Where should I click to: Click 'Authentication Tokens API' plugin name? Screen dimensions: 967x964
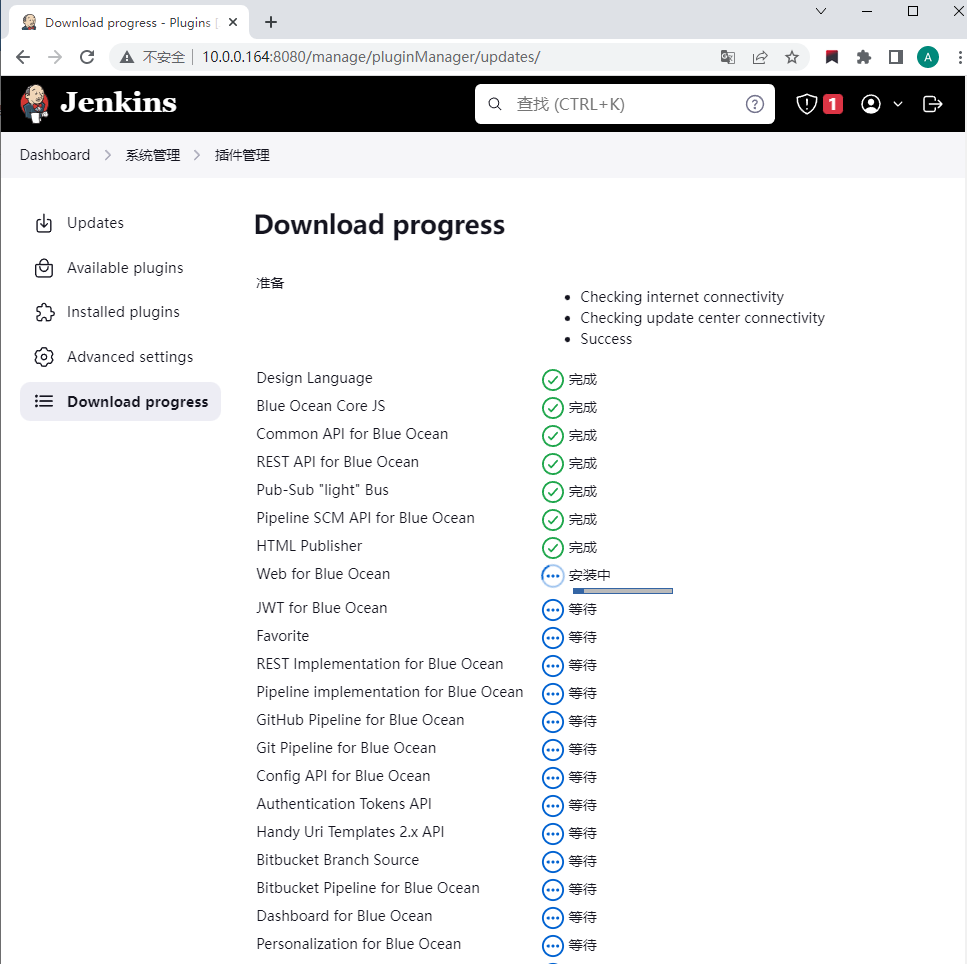pos(344,804)
